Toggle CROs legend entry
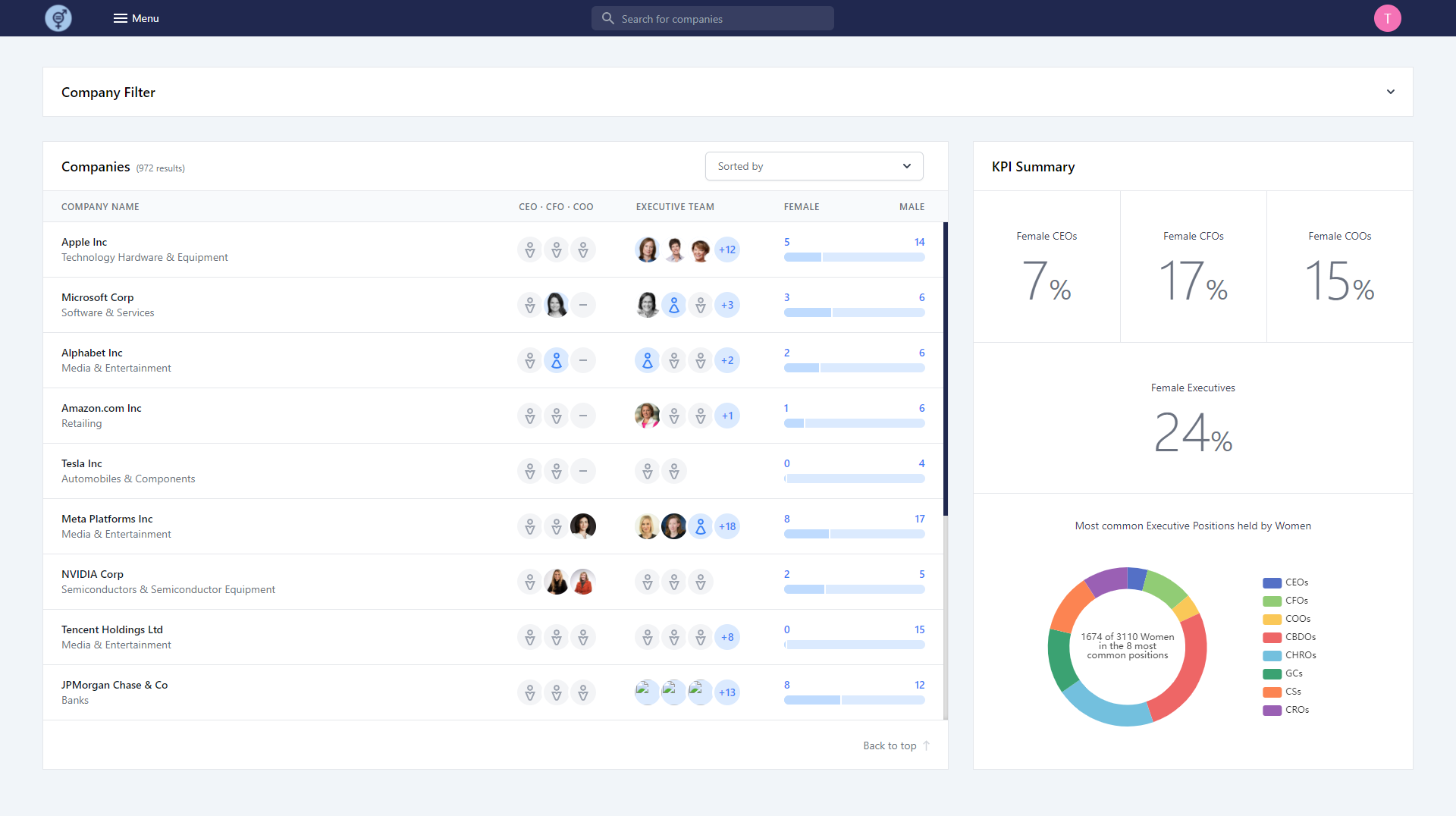The height and width of the screenshot is (816, 1456). point(1286,710)
